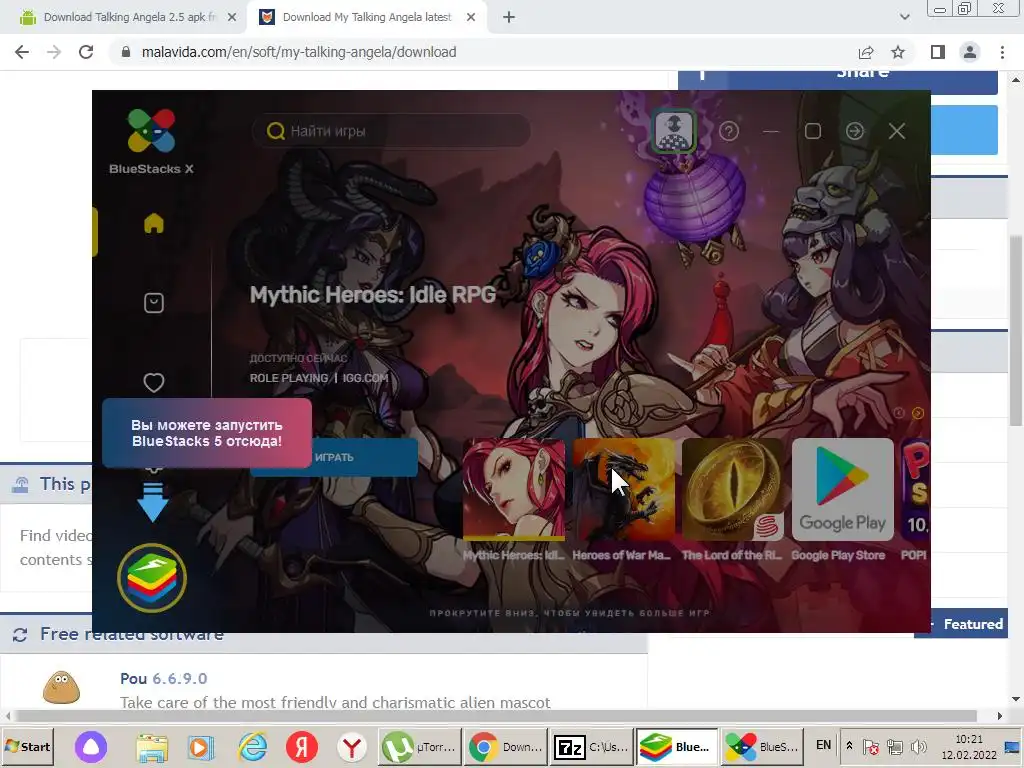This screenshot has width=1024, height=768.
Task: Open the Pou 6.6.9.0 link
Action: point(163,679)
